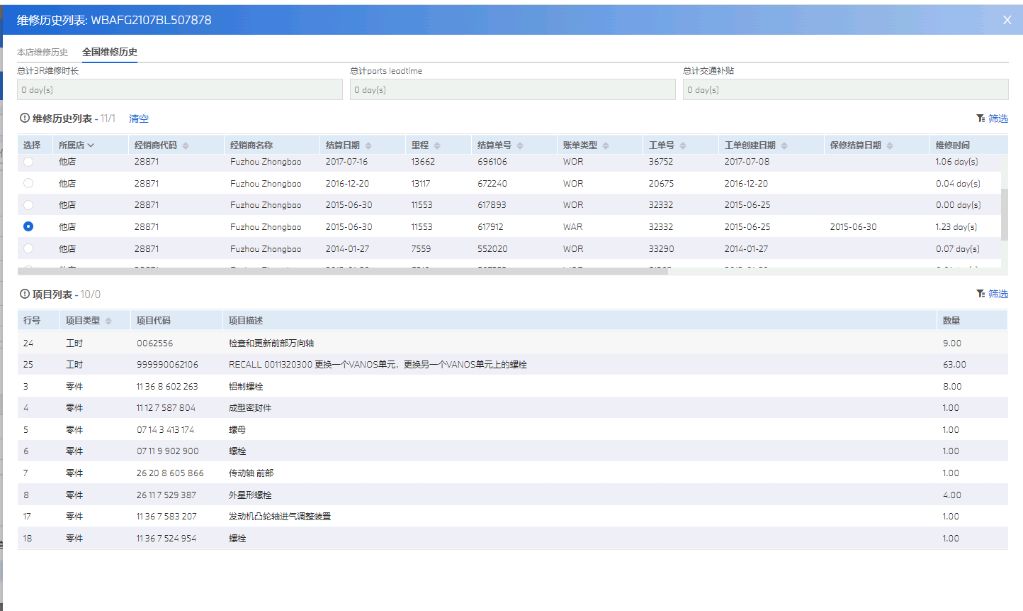
Task: Select the radio button for 结算单号 672240
Action: (28, 183)
